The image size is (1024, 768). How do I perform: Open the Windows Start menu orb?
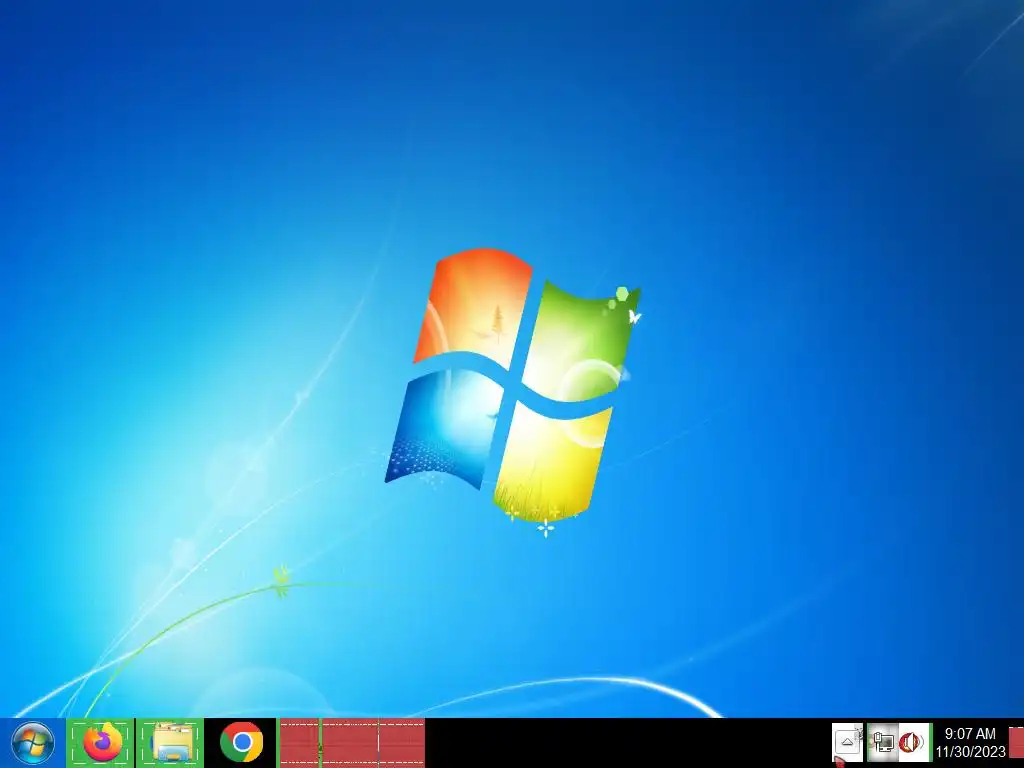click(x=33, y=743)
